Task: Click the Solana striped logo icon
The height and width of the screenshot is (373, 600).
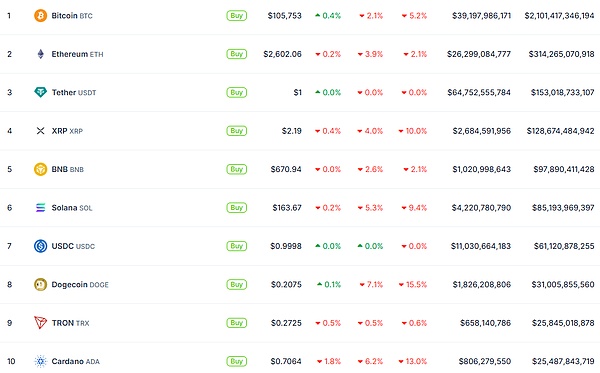Action: [x=41, y=208]
